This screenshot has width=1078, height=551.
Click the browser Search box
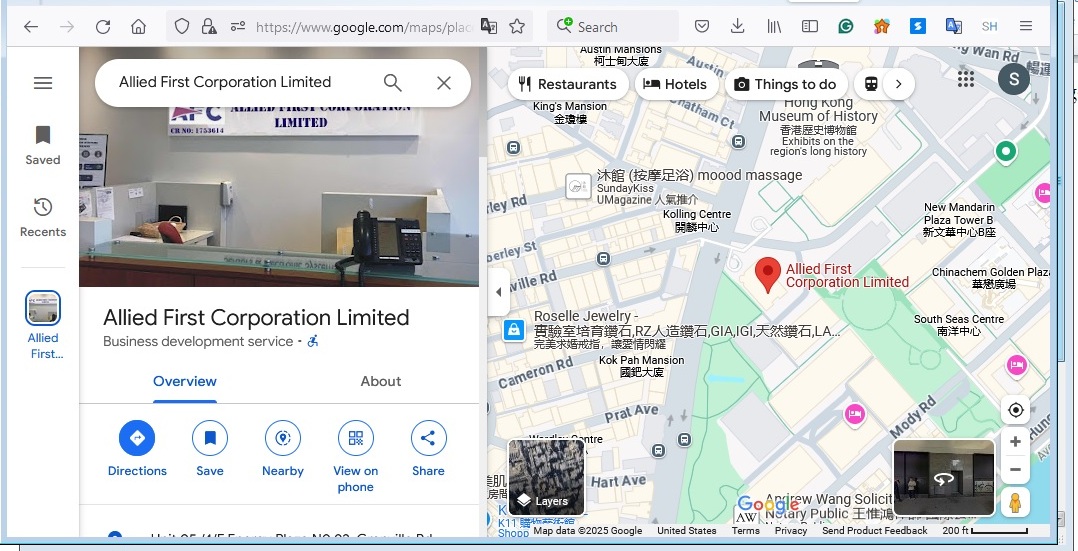coord(613,27)
